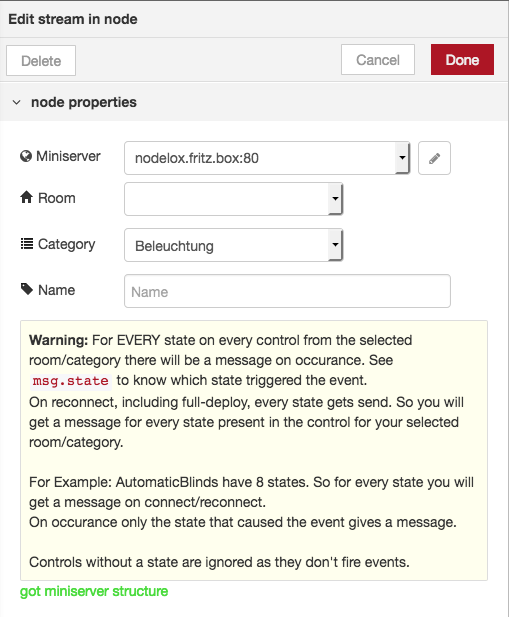Click the pencil edit Miniserver icon
Viewport: 509px width, 617px height.
(x=434, y=158)
